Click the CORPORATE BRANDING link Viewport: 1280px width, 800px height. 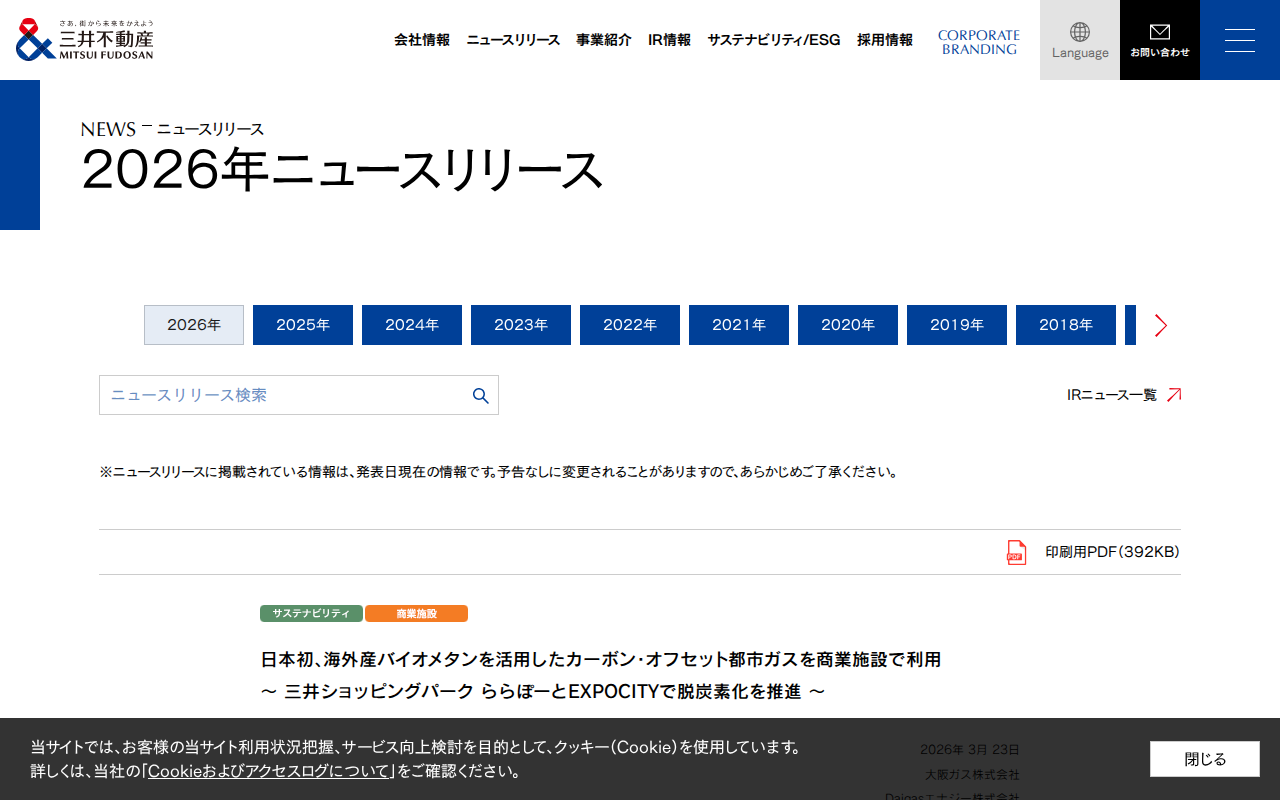pos(979,42)
